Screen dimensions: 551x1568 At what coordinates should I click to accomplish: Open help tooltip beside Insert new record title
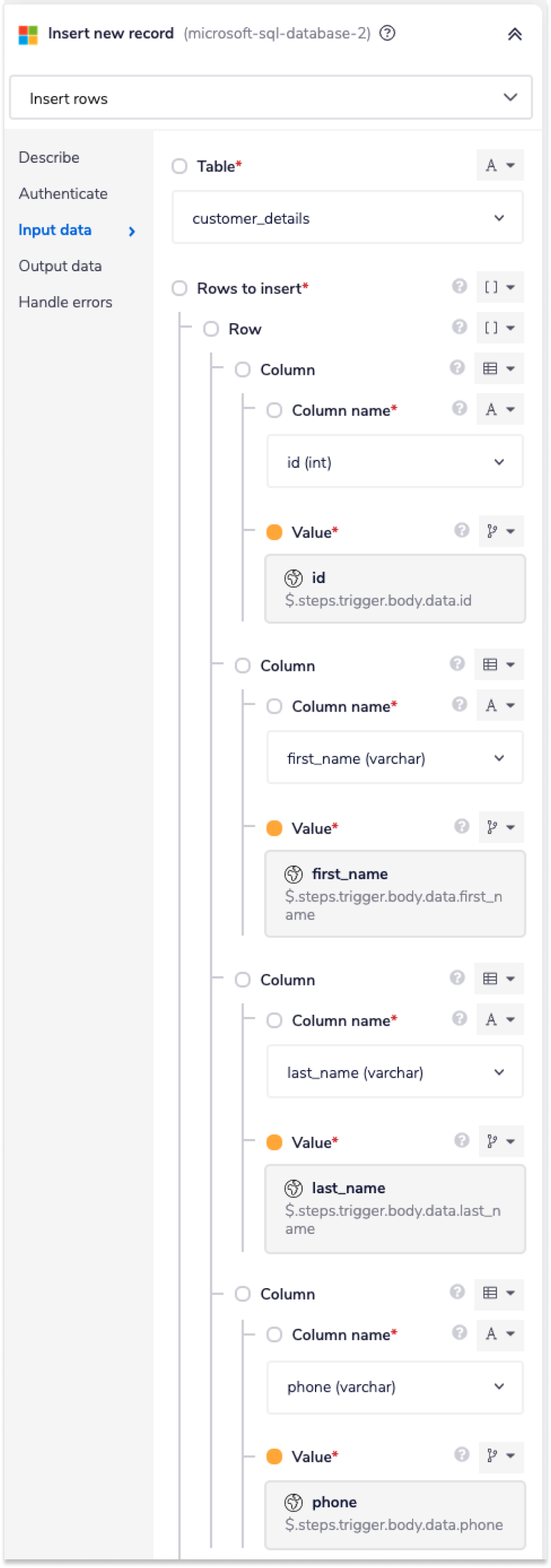point(388,34)
